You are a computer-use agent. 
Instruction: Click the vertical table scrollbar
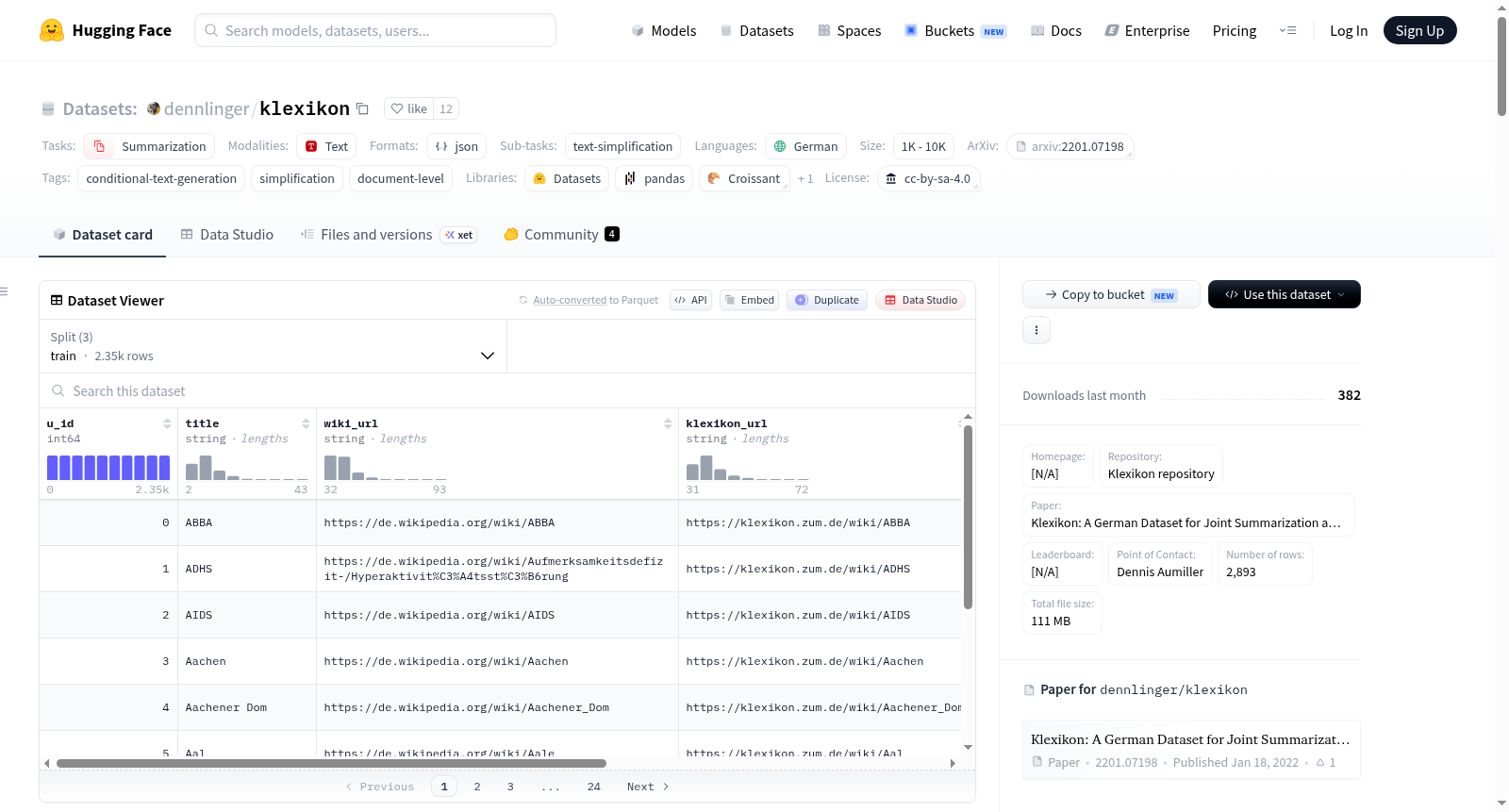tap(968, 517)
